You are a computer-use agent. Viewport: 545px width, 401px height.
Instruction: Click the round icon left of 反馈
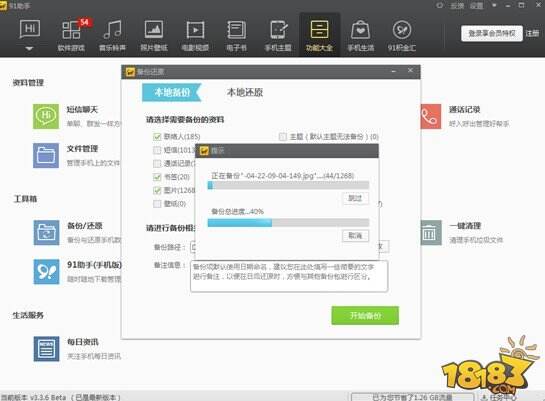440,6
